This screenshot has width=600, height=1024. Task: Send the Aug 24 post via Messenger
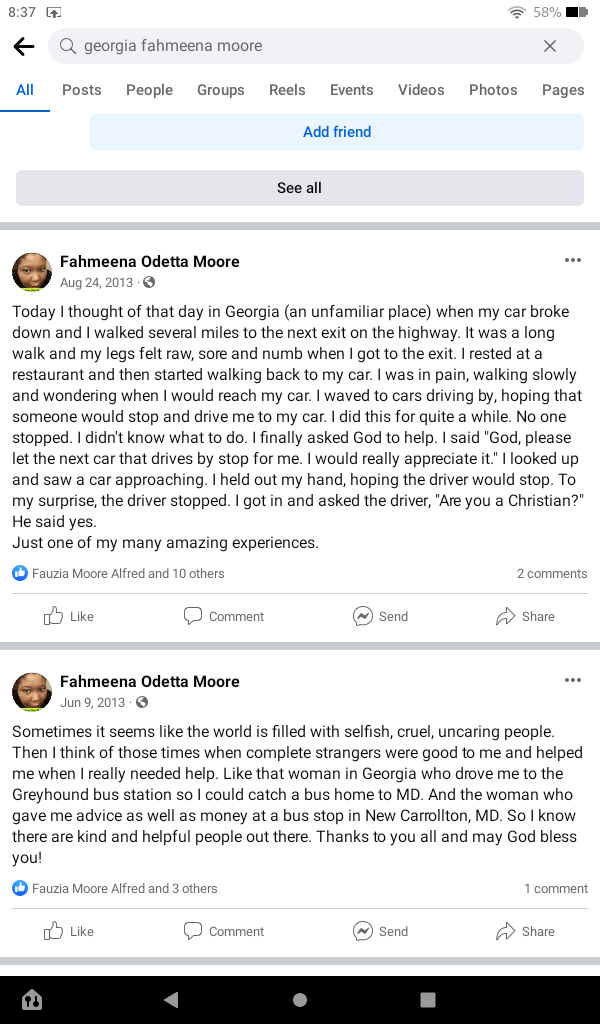(x=381, y=616)
